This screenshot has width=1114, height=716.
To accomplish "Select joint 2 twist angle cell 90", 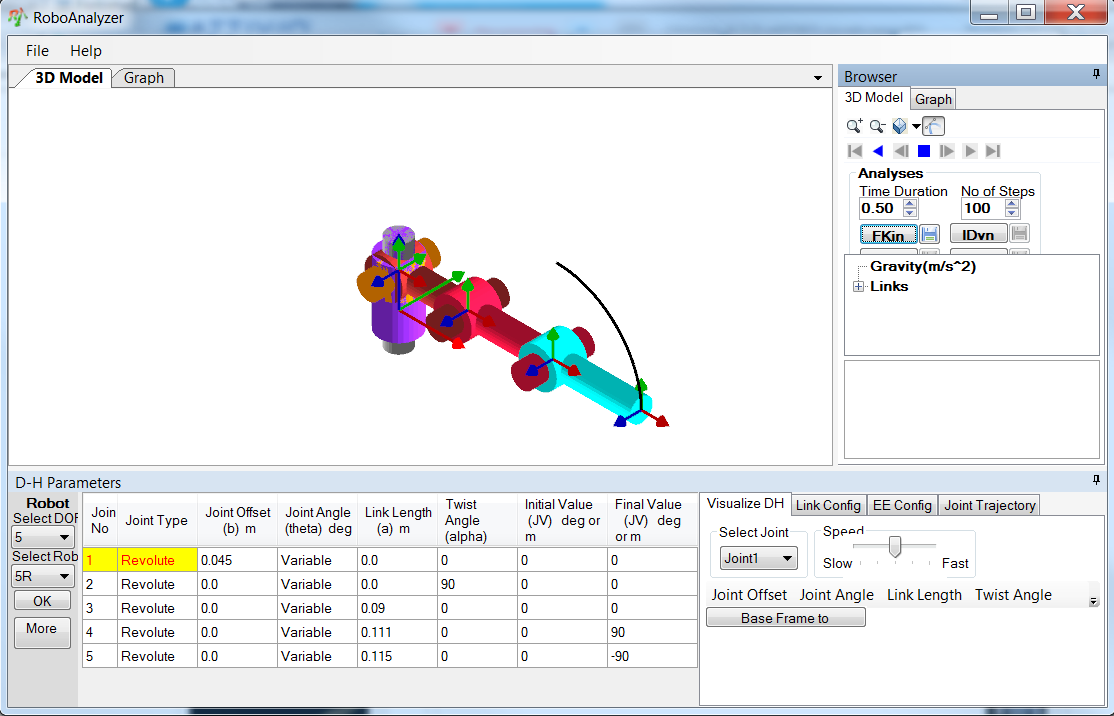I will click(x=477, y=584).
